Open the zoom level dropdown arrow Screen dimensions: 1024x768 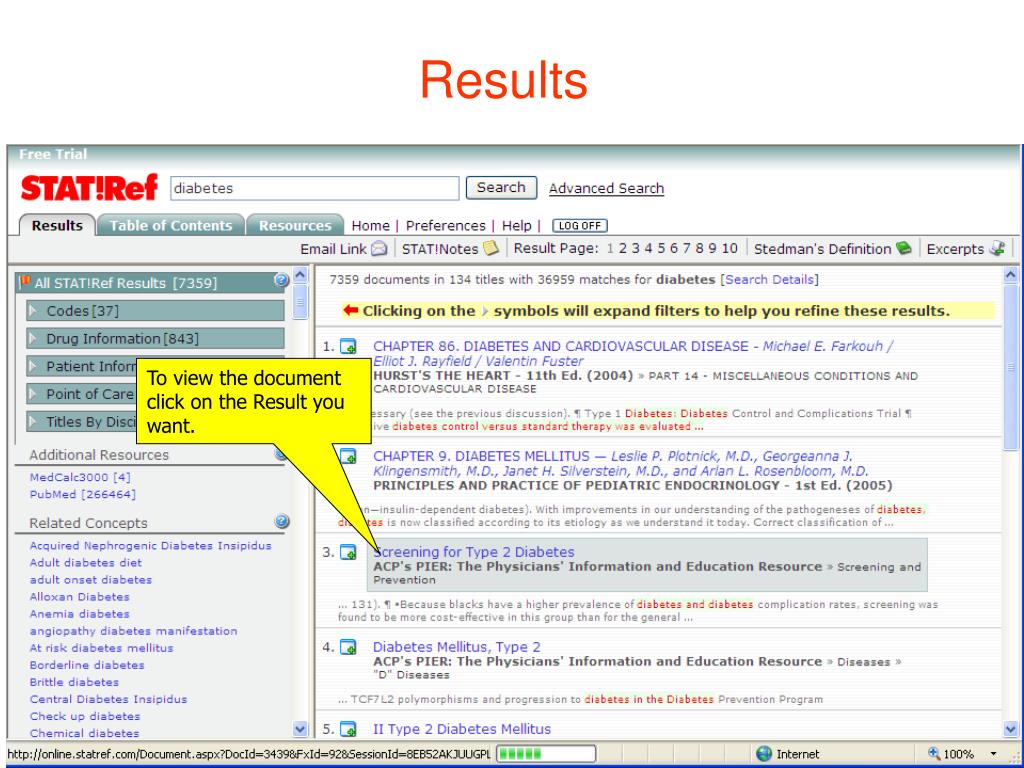click(995, 754)
